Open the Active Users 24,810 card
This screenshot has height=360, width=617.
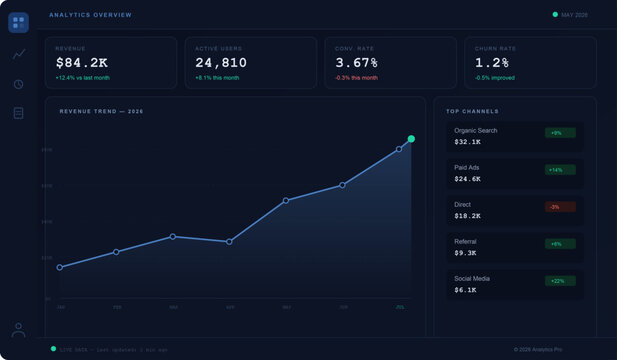click(251, 63)
